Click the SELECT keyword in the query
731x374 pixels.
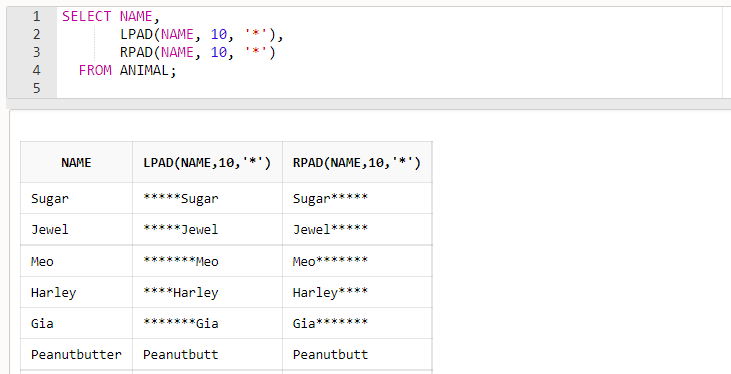point(87,16)
